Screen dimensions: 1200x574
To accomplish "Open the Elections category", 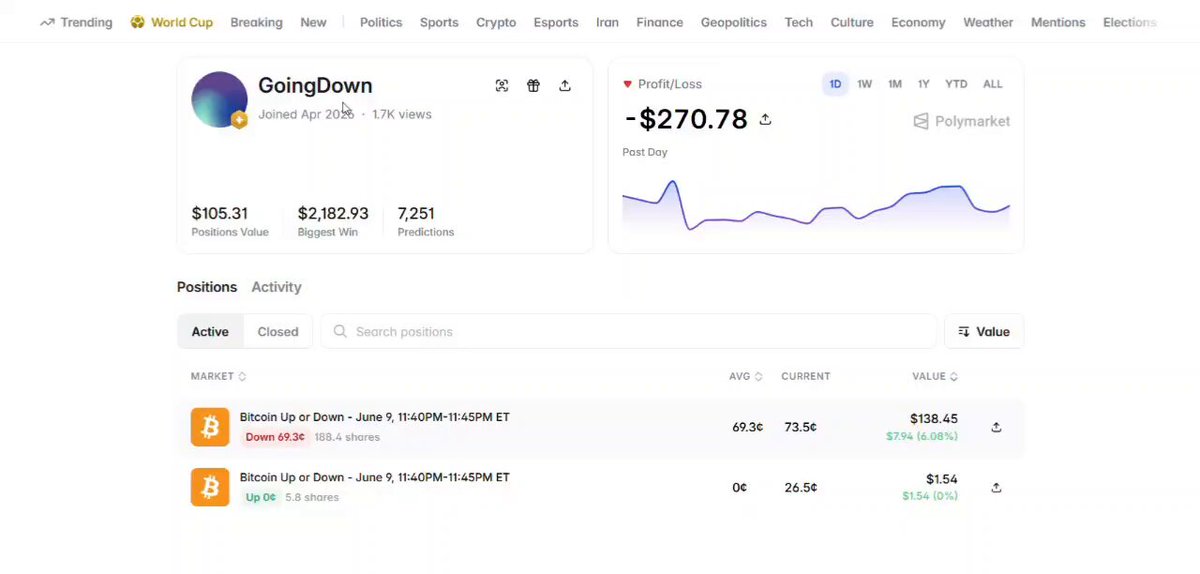I will pyautogui.click(x=1130, y=22).
